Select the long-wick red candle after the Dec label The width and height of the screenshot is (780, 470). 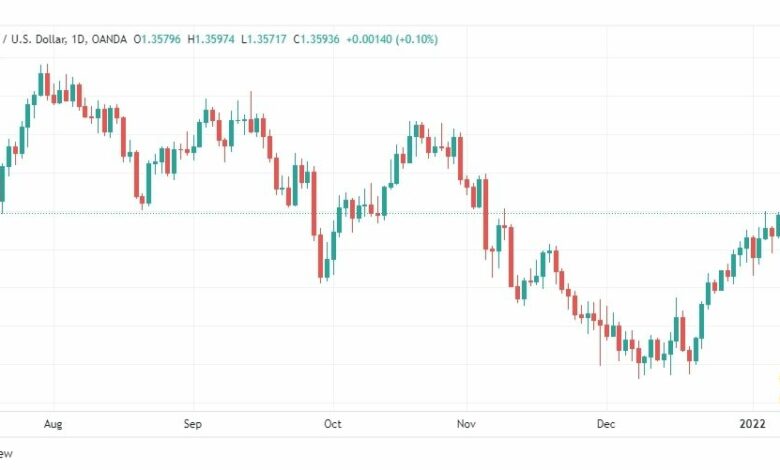(x=600, y=333)
